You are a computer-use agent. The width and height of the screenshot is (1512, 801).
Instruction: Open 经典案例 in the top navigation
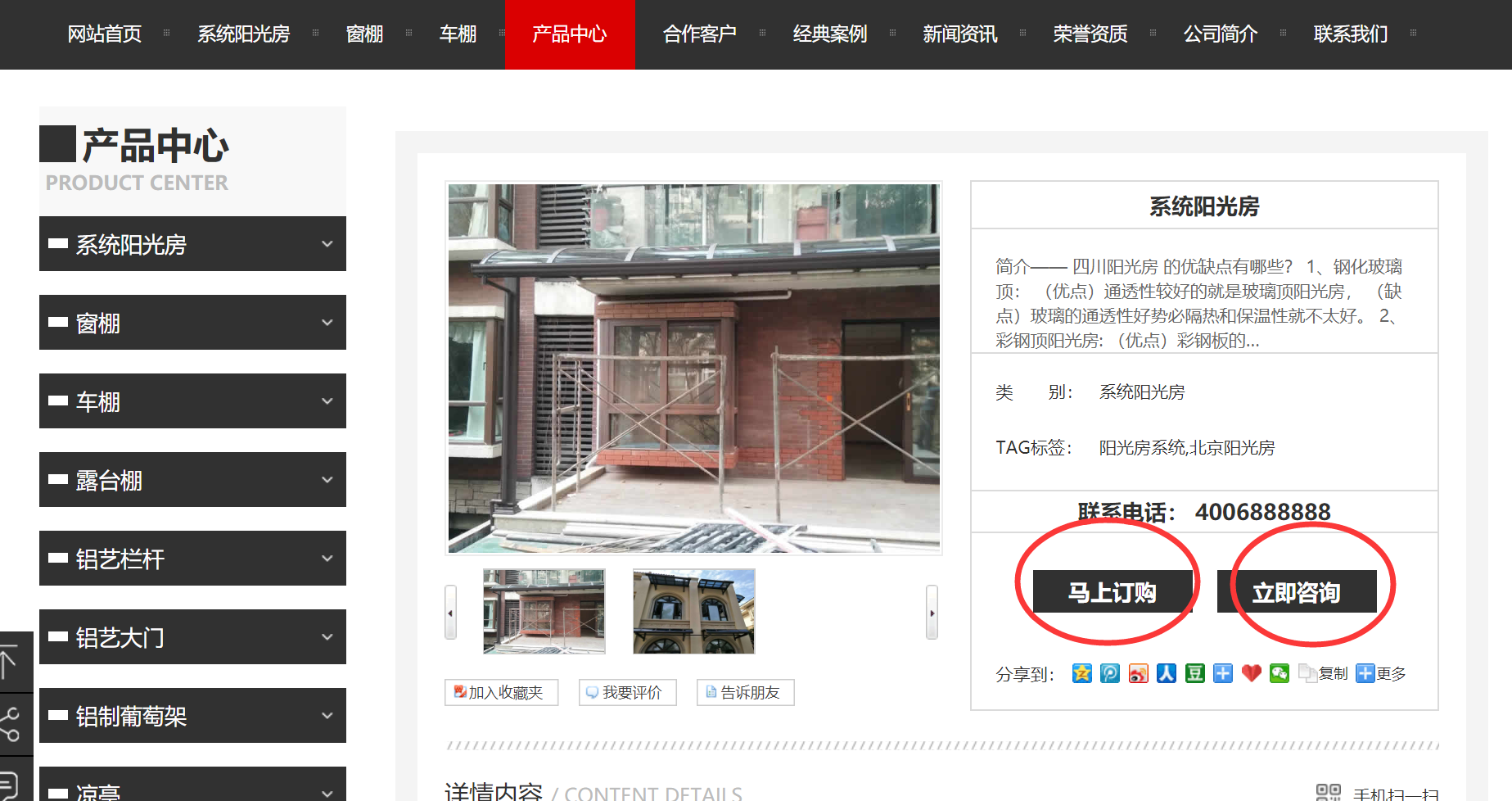(829, 34)
